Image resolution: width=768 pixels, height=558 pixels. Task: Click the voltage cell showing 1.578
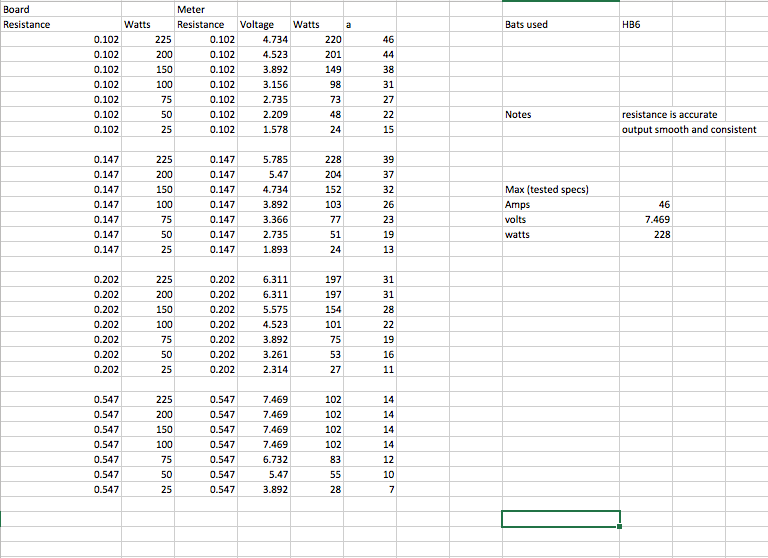click(263, 130)
